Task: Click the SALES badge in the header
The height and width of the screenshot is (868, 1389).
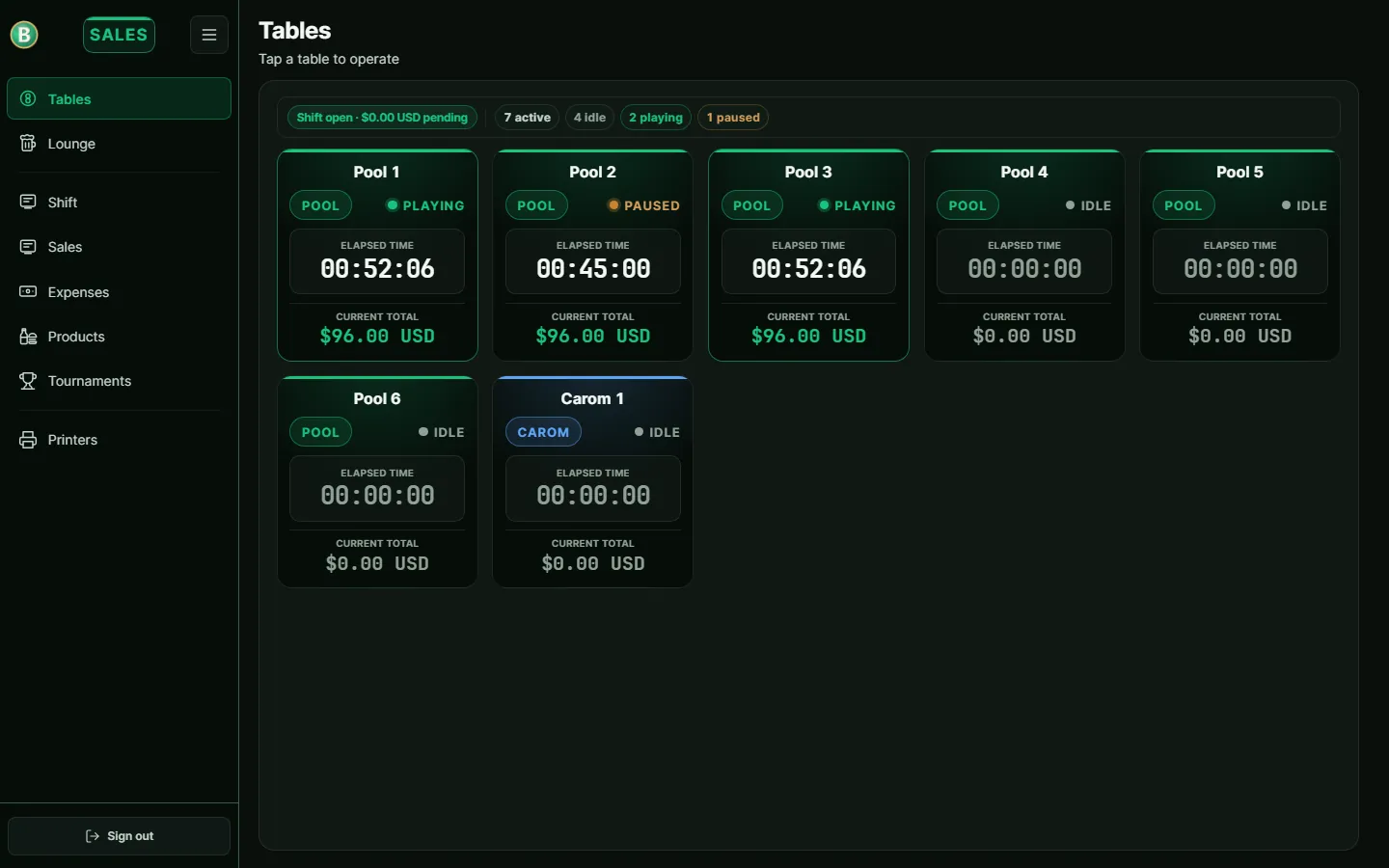Action: [x=119, y=35]
